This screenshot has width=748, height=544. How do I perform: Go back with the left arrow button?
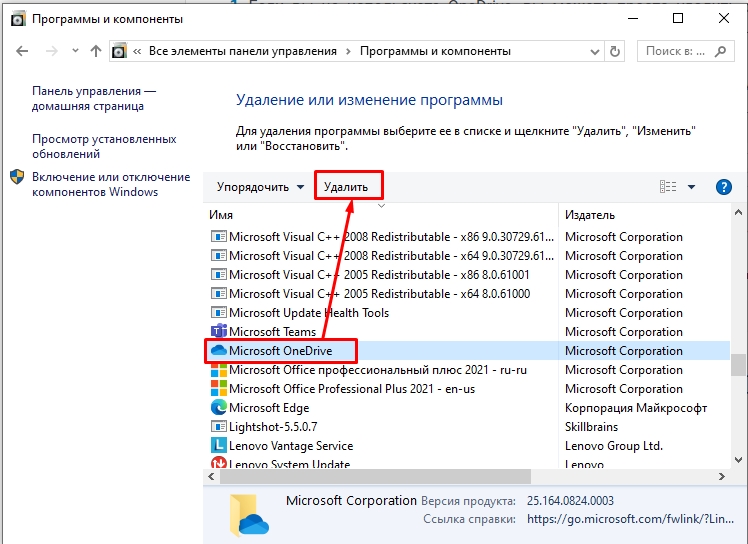coord(20,51)
